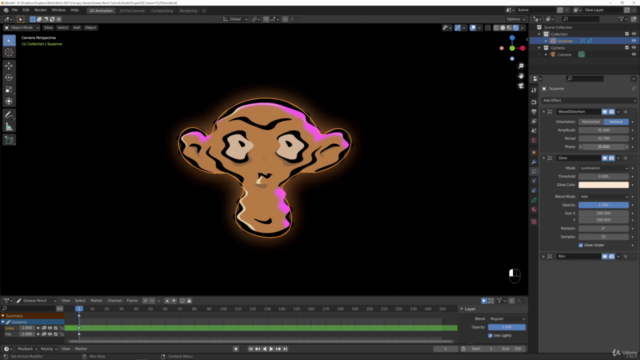Select the Transform tool
Image resolution: width=640 pixels, height=360 pixels.
[x=9, y=101]
